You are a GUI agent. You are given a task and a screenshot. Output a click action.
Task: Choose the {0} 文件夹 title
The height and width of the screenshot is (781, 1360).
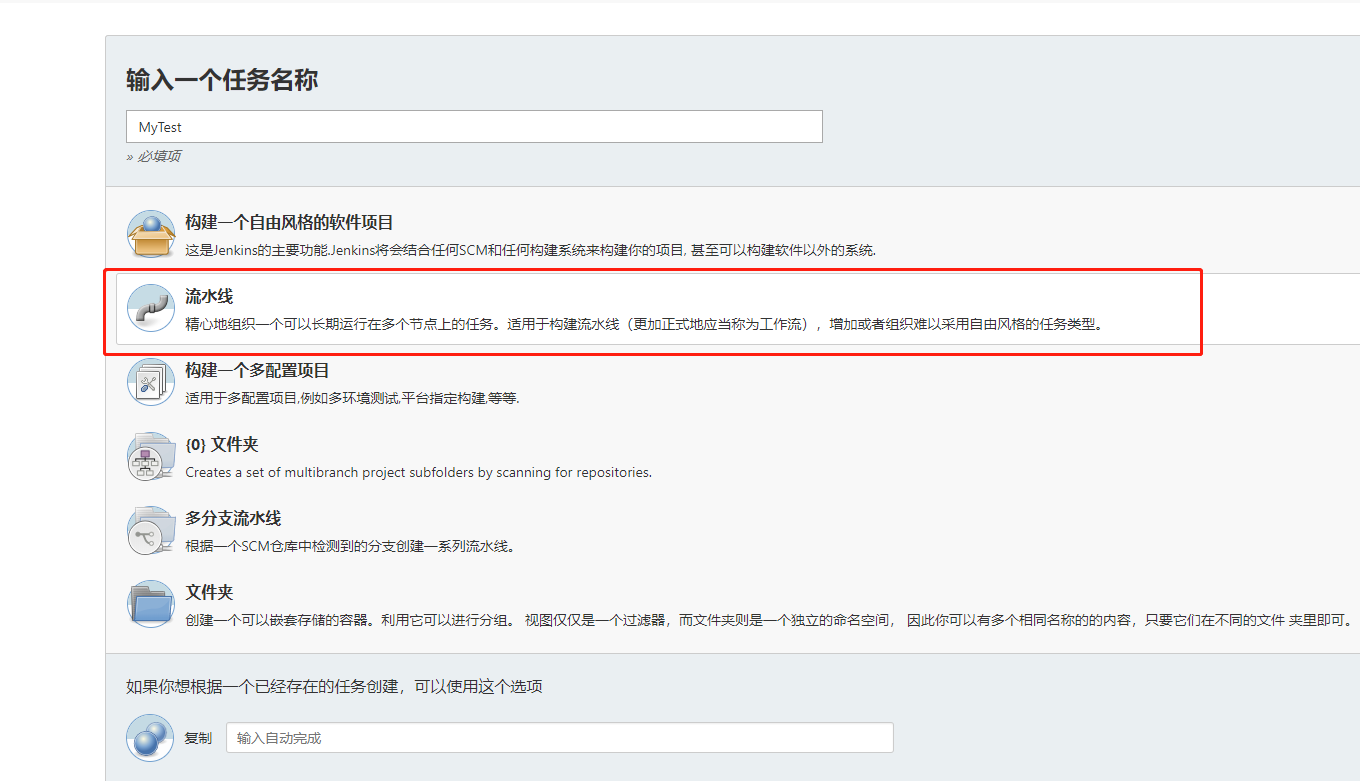point(222,444)
